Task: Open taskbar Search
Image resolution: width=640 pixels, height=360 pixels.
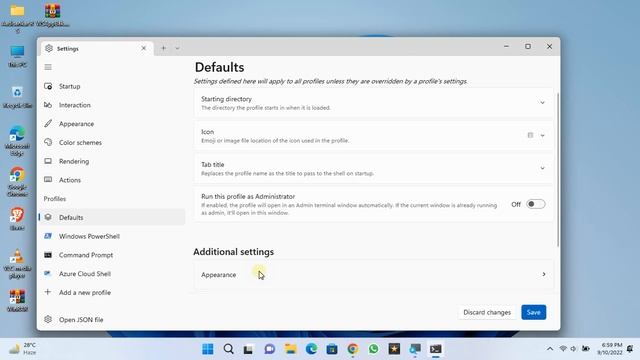Action: (x=229, y=349)
